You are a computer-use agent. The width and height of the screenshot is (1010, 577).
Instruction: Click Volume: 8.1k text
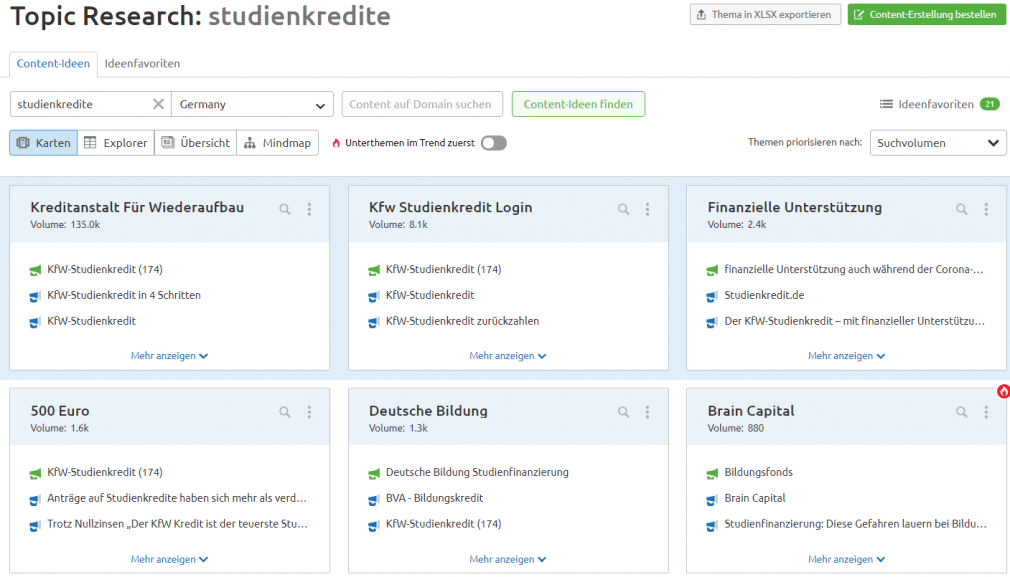tap(398, 225)
